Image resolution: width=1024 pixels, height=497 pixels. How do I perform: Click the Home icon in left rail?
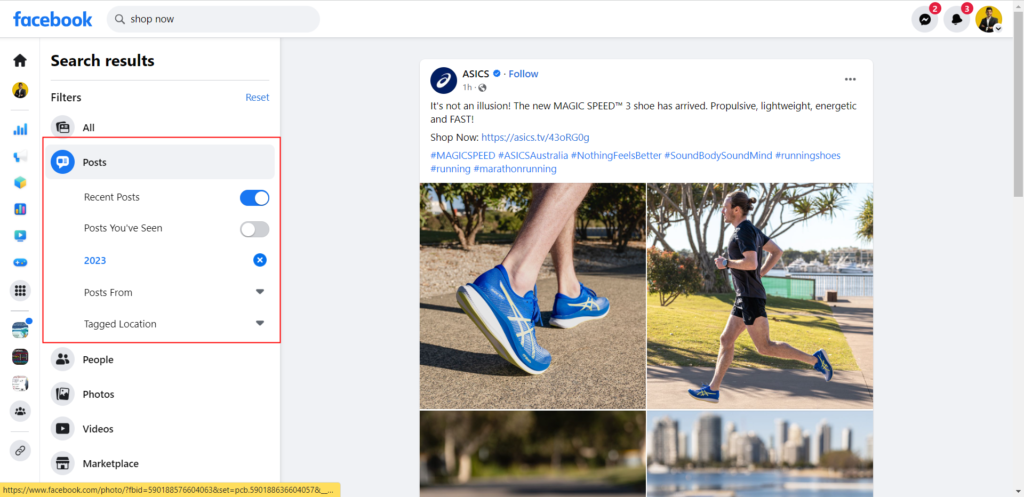[x=20, y=61]
